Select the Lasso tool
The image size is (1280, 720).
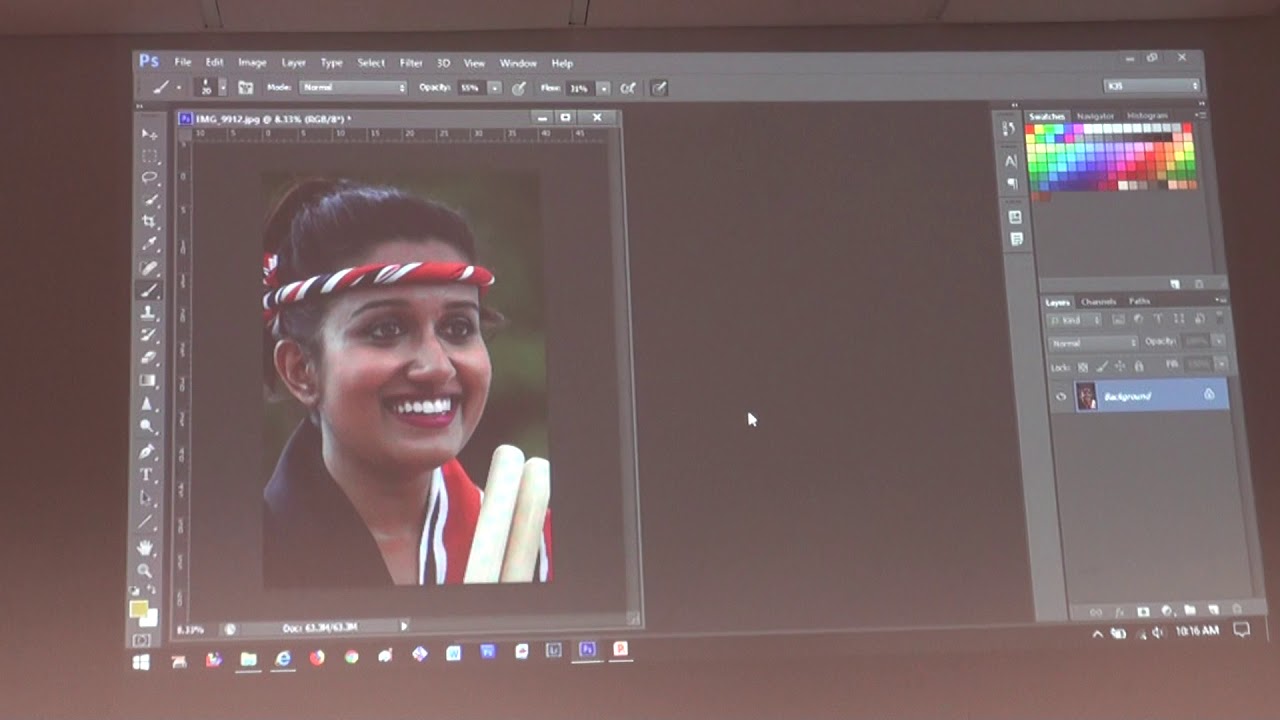[149, 178]
